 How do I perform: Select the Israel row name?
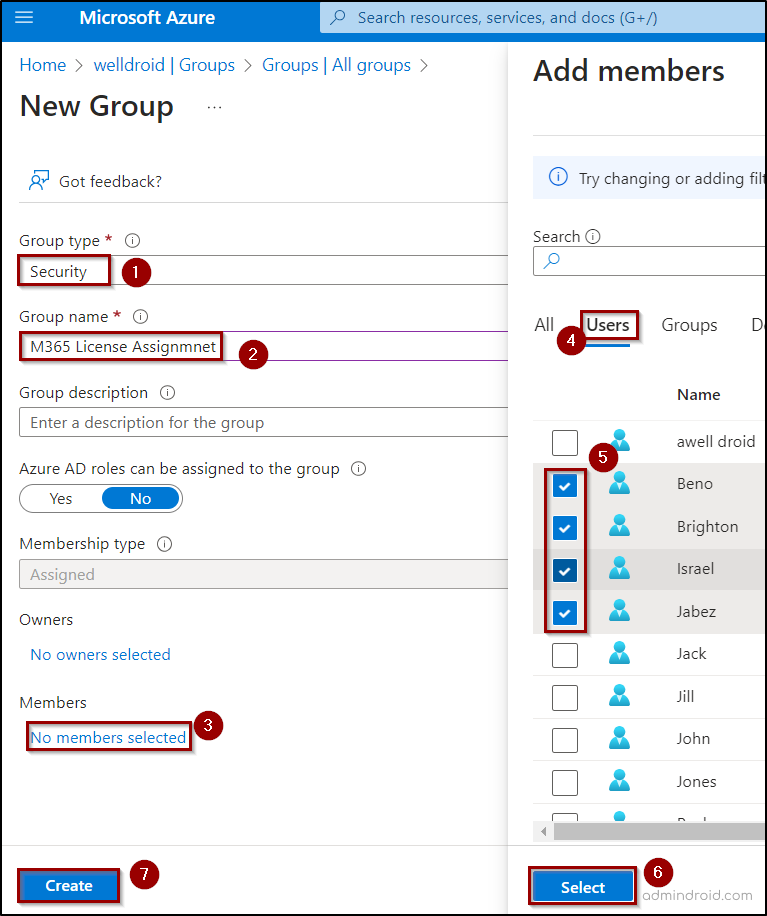[x=695, y=568]
